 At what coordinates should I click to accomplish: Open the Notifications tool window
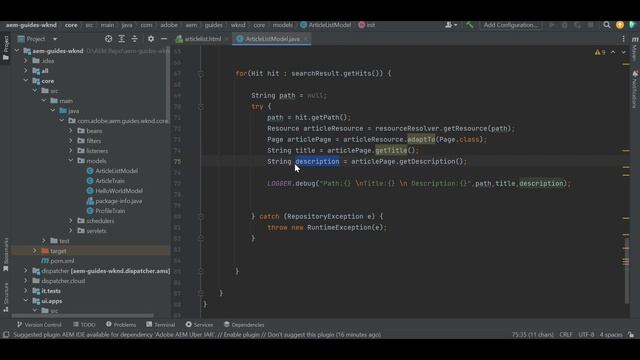click(x=635, y=90)
